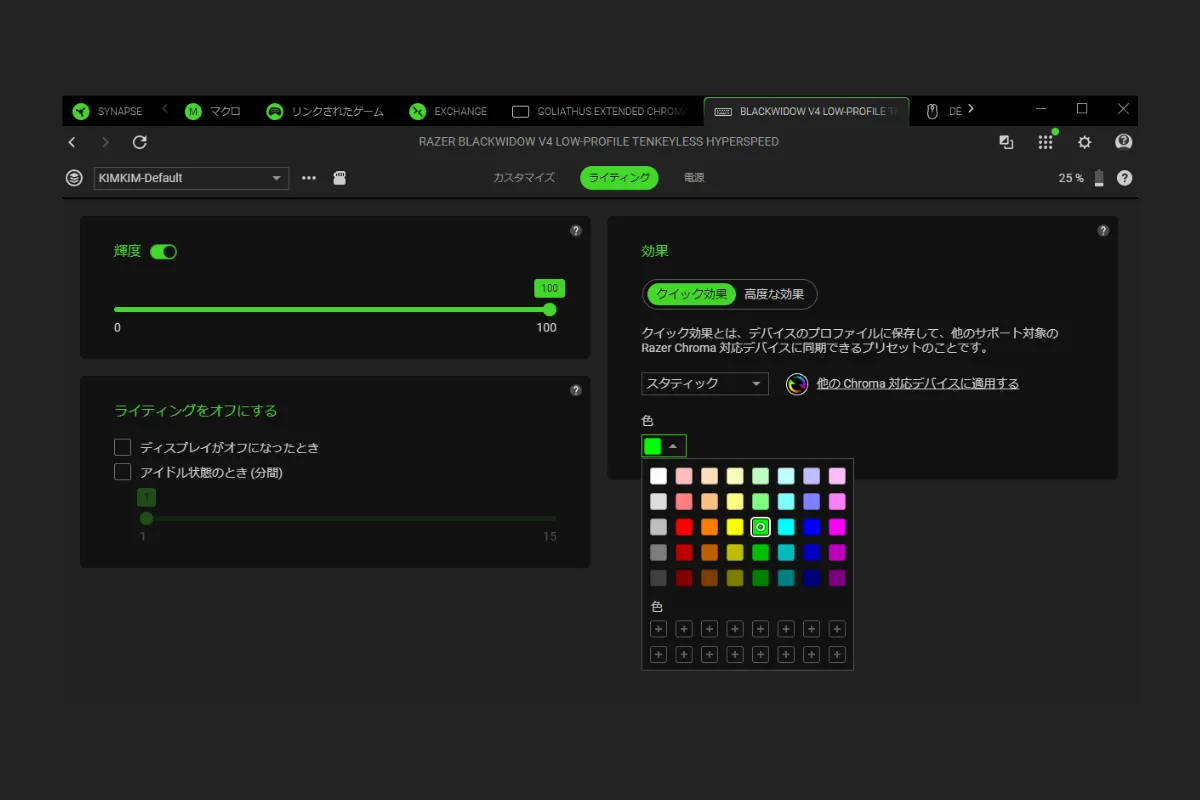The image size is (1200, 800).
Task: Pick the darkest grey swatch
Action: 658,578
